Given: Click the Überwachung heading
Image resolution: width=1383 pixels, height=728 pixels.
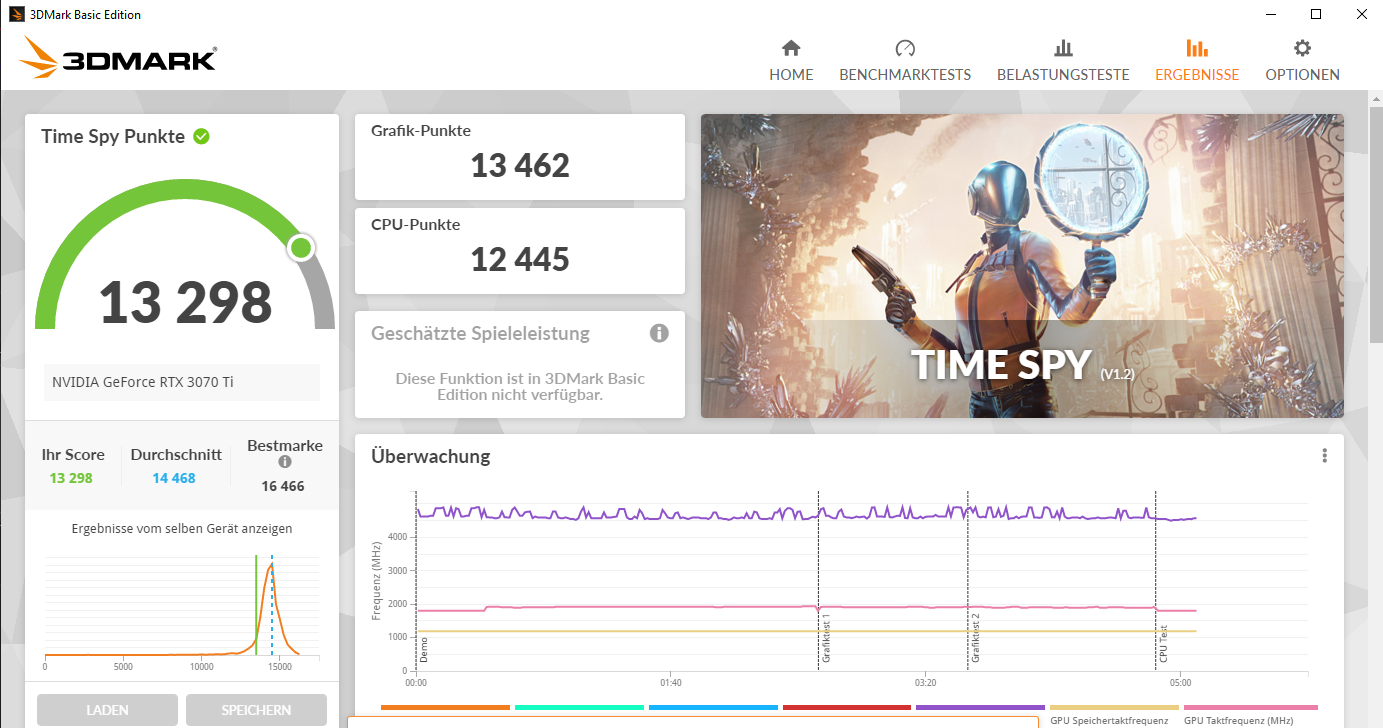Looking at the screenshot, I should point(430,457).
